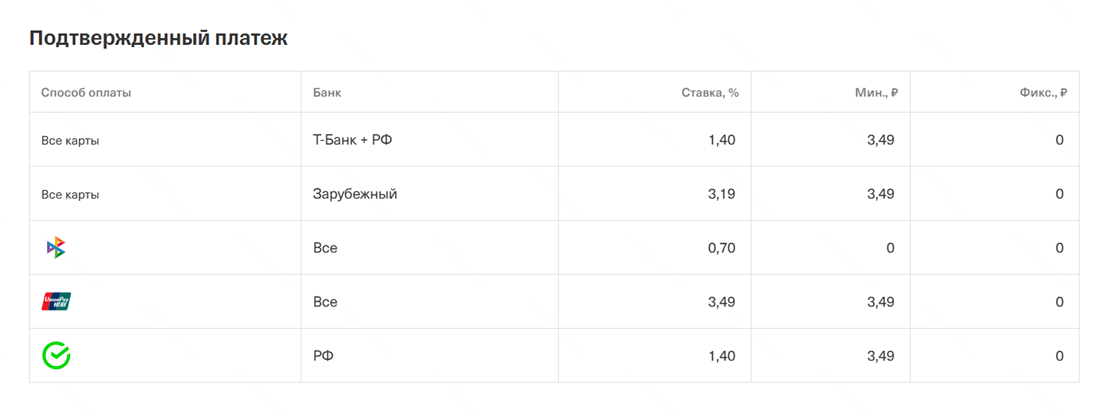
Task: Click Все карты in the Зарубежный row
Action: (x=70, y=195)
